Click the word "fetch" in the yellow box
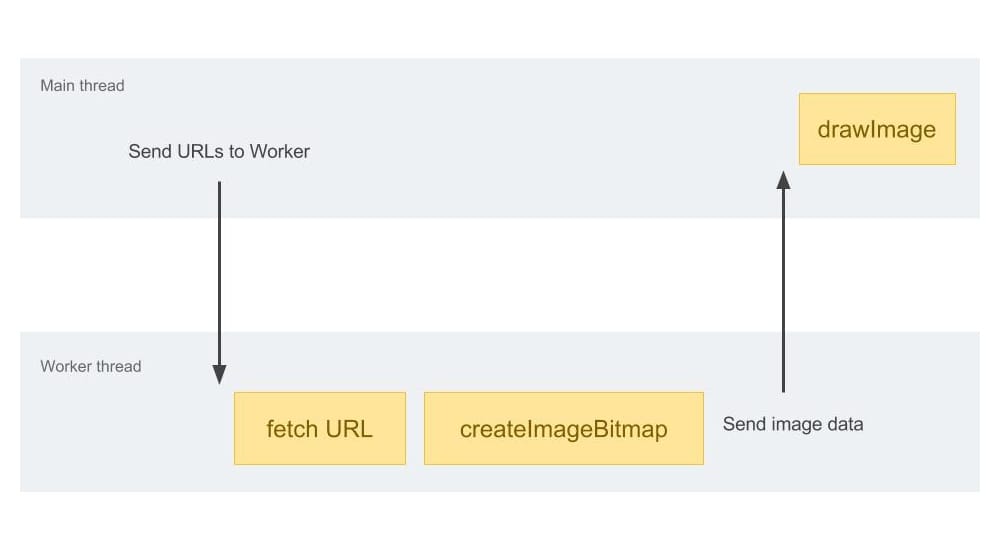This screenshot has width=1000, height=550. click(x=291, y=429)
